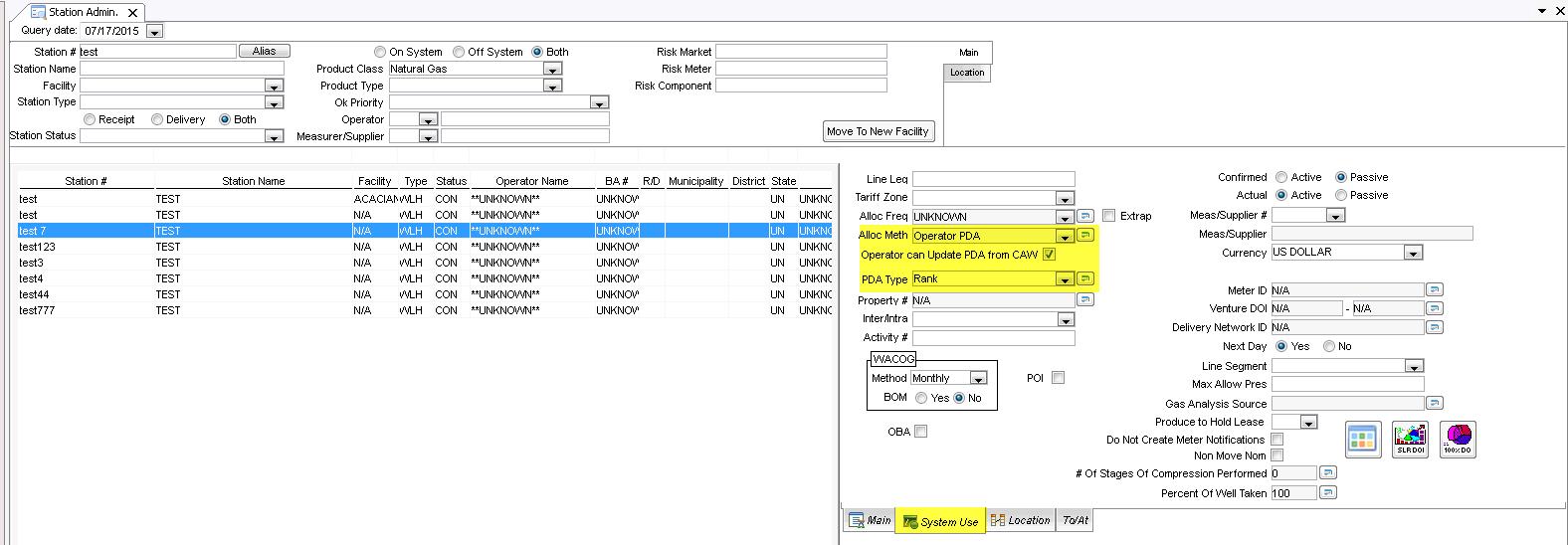This screenshot has height=545, width=1568.
Task: Select the On System radio button
Action: 380,52
